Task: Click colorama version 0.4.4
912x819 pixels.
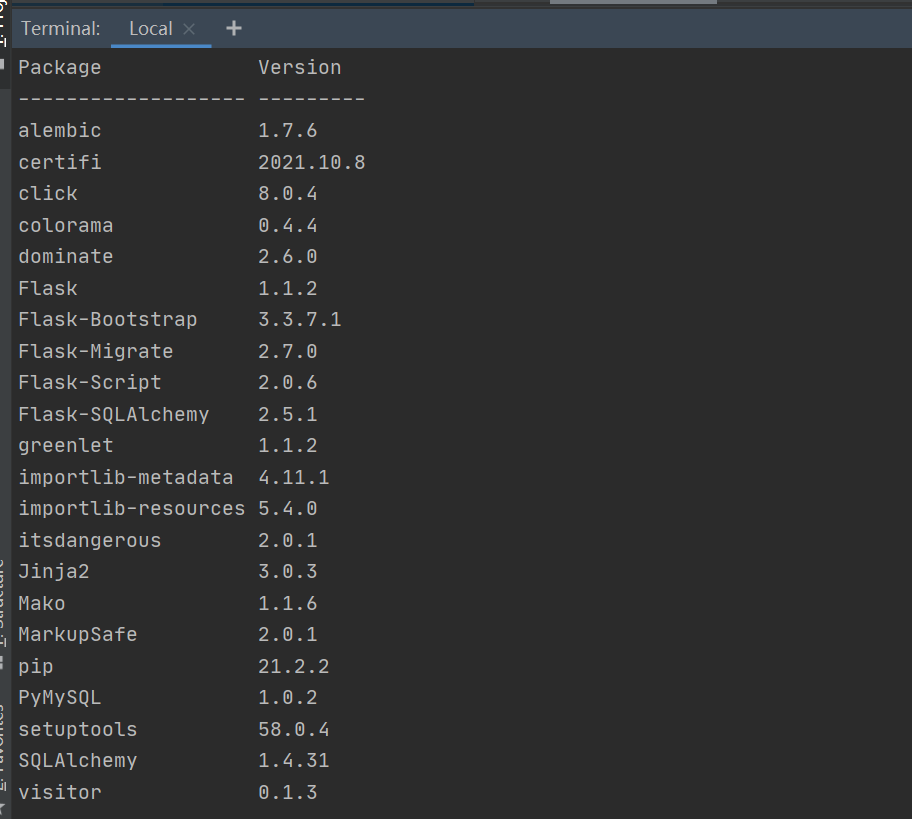Action: (288, 225)
